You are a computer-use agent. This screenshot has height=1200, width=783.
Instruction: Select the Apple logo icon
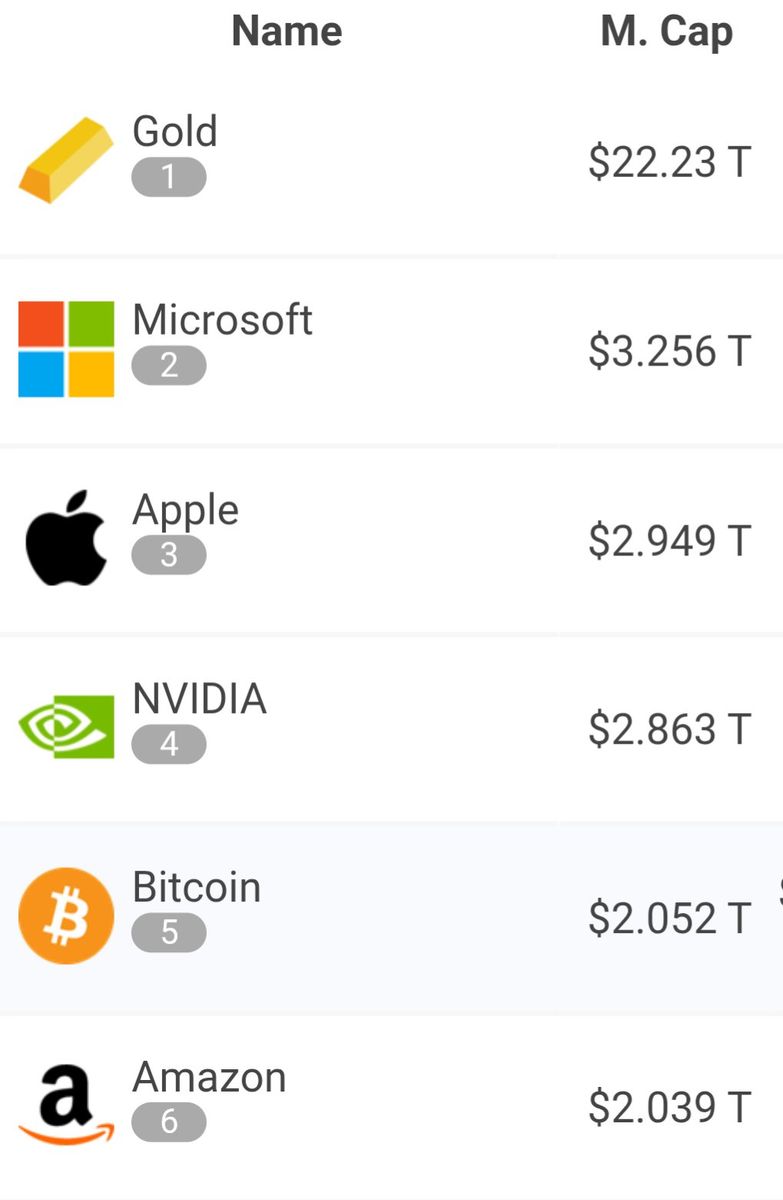click(x=66, y=538)
